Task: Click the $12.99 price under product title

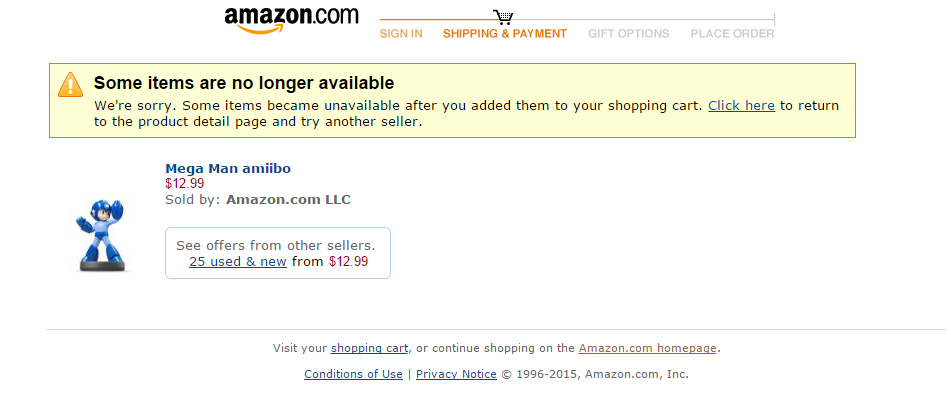Action: (x=184, y=183)
